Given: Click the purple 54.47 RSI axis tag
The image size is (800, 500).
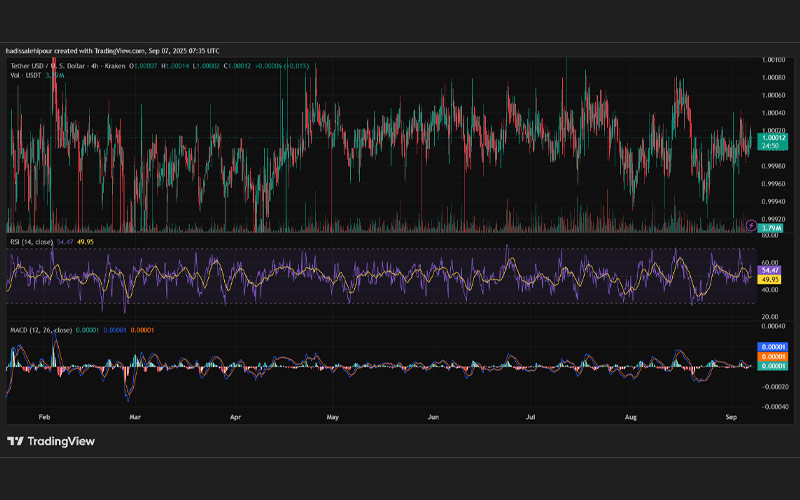Looking at the screenshot, I should (x=770, y=270).
